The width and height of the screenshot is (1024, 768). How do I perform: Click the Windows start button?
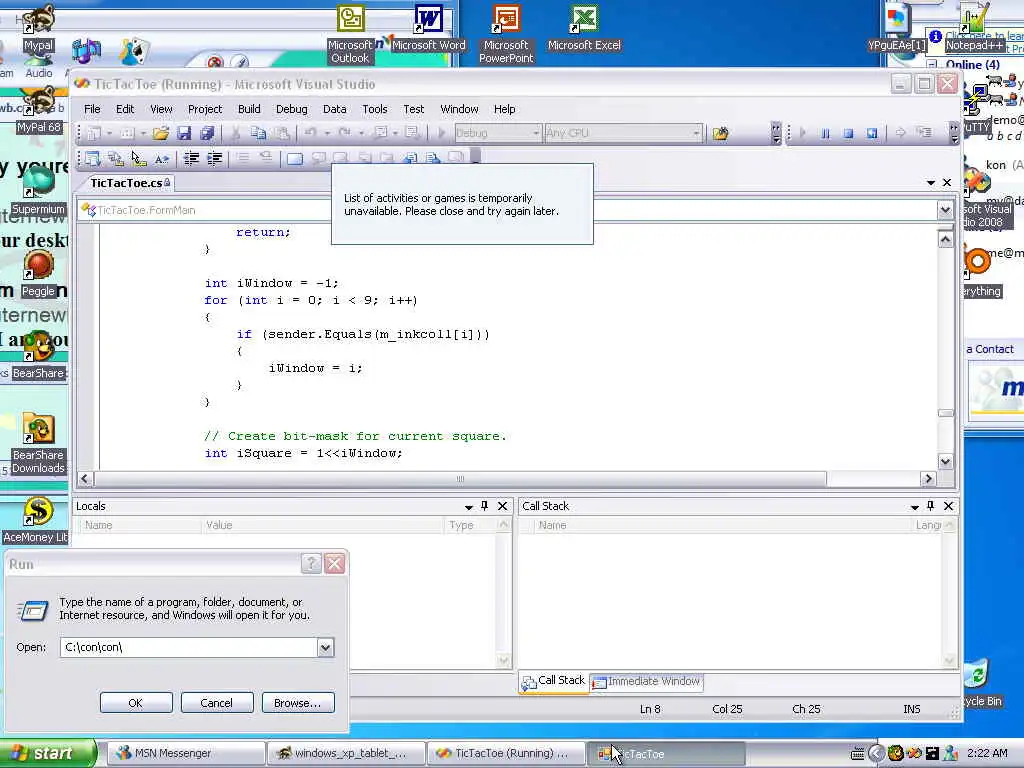coord(47,753)
